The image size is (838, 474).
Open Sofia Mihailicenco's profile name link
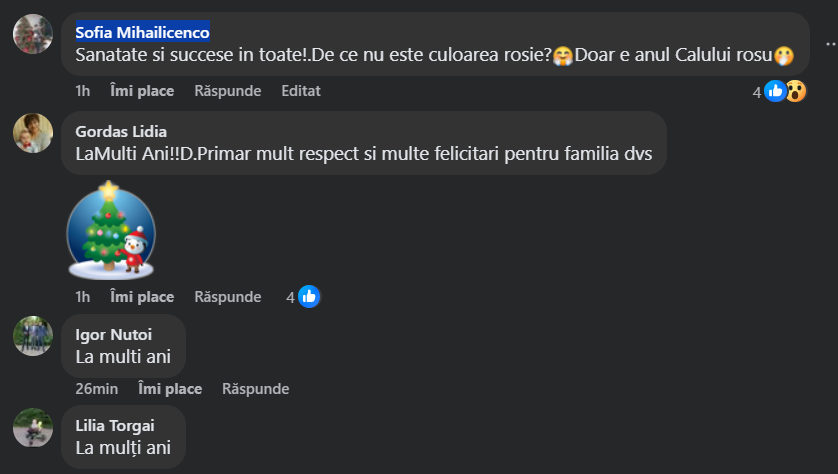142,31
